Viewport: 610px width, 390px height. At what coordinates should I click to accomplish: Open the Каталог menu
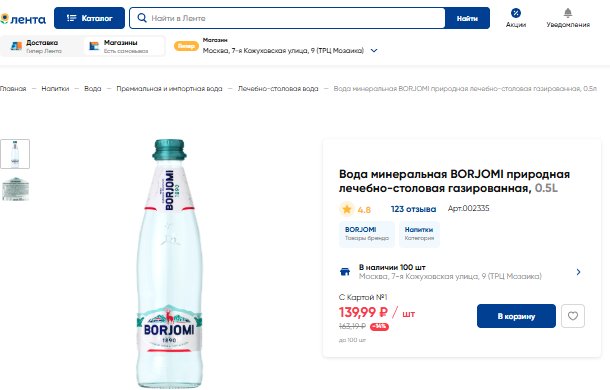(89, 18)
